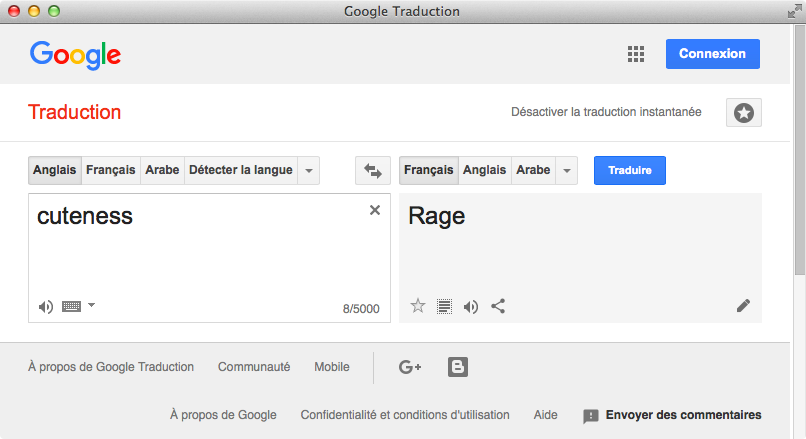Click the Traduire button
The width and height of the screenshot is (806, 439).
tap(629, 170)
